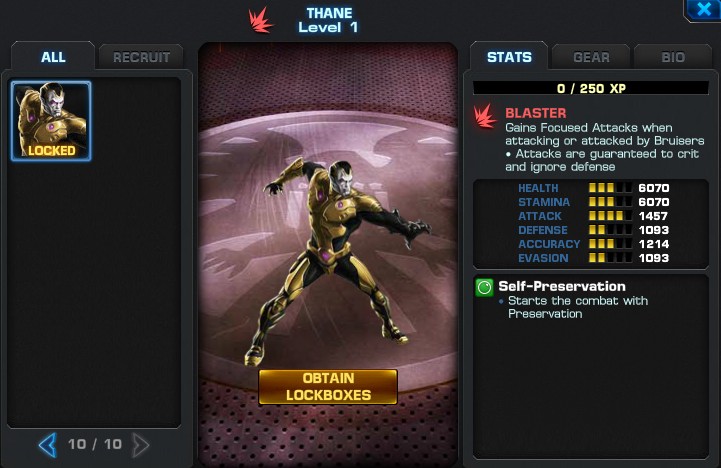This screenshot has width=721, height=468.
Task: Select the locked Thane portrait
Action: [51, 121]
